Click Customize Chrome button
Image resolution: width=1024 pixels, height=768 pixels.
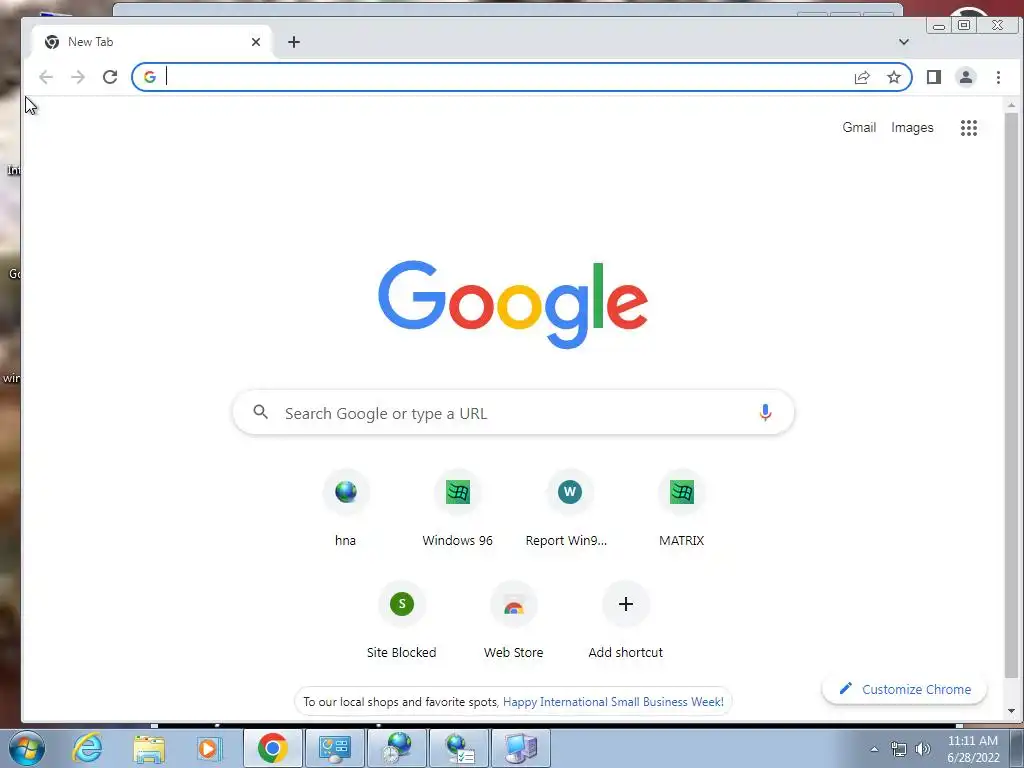click(x=904, y=689)
